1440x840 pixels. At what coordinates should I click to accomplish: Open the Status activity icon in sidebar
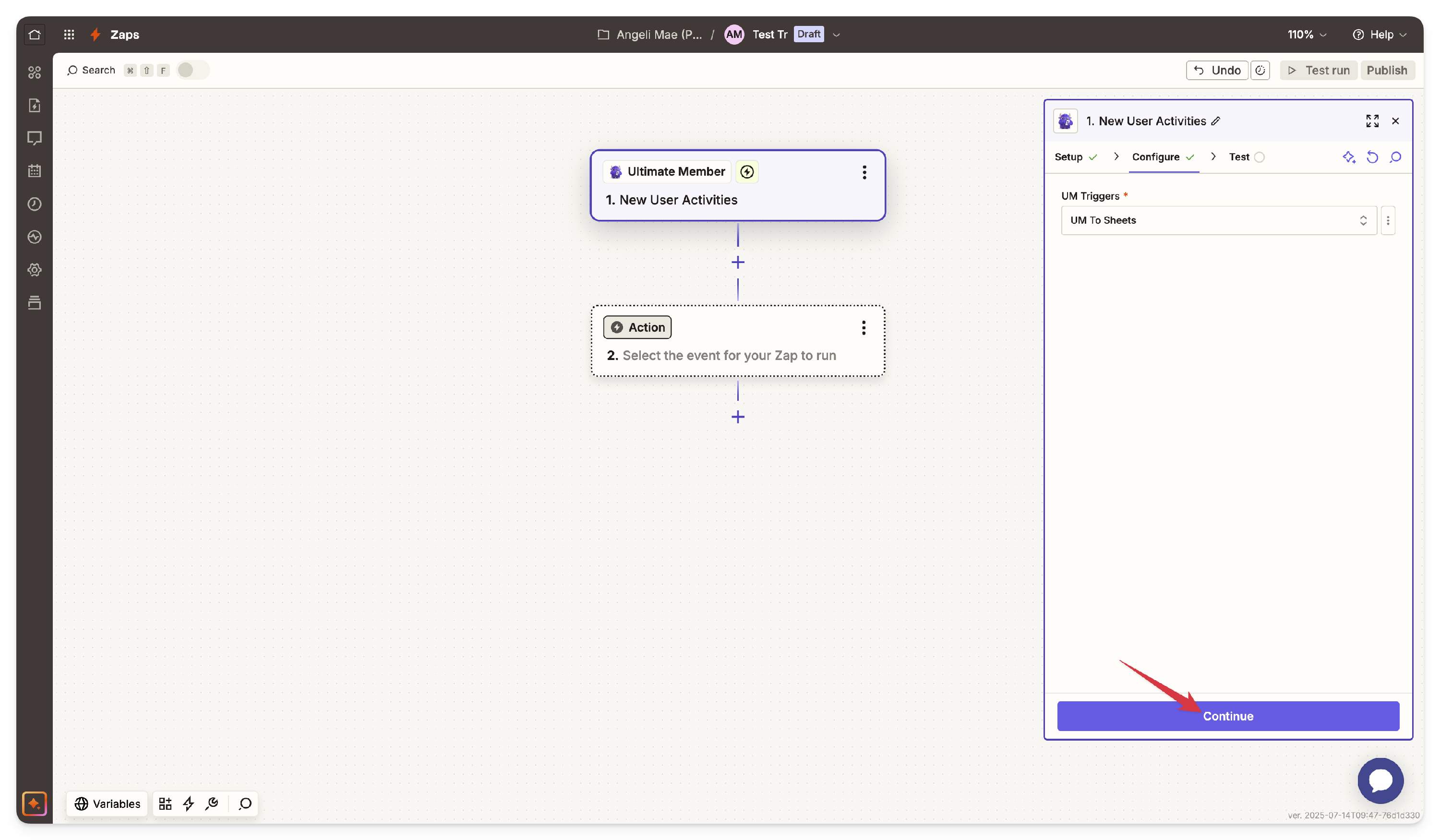click(34, 237)
